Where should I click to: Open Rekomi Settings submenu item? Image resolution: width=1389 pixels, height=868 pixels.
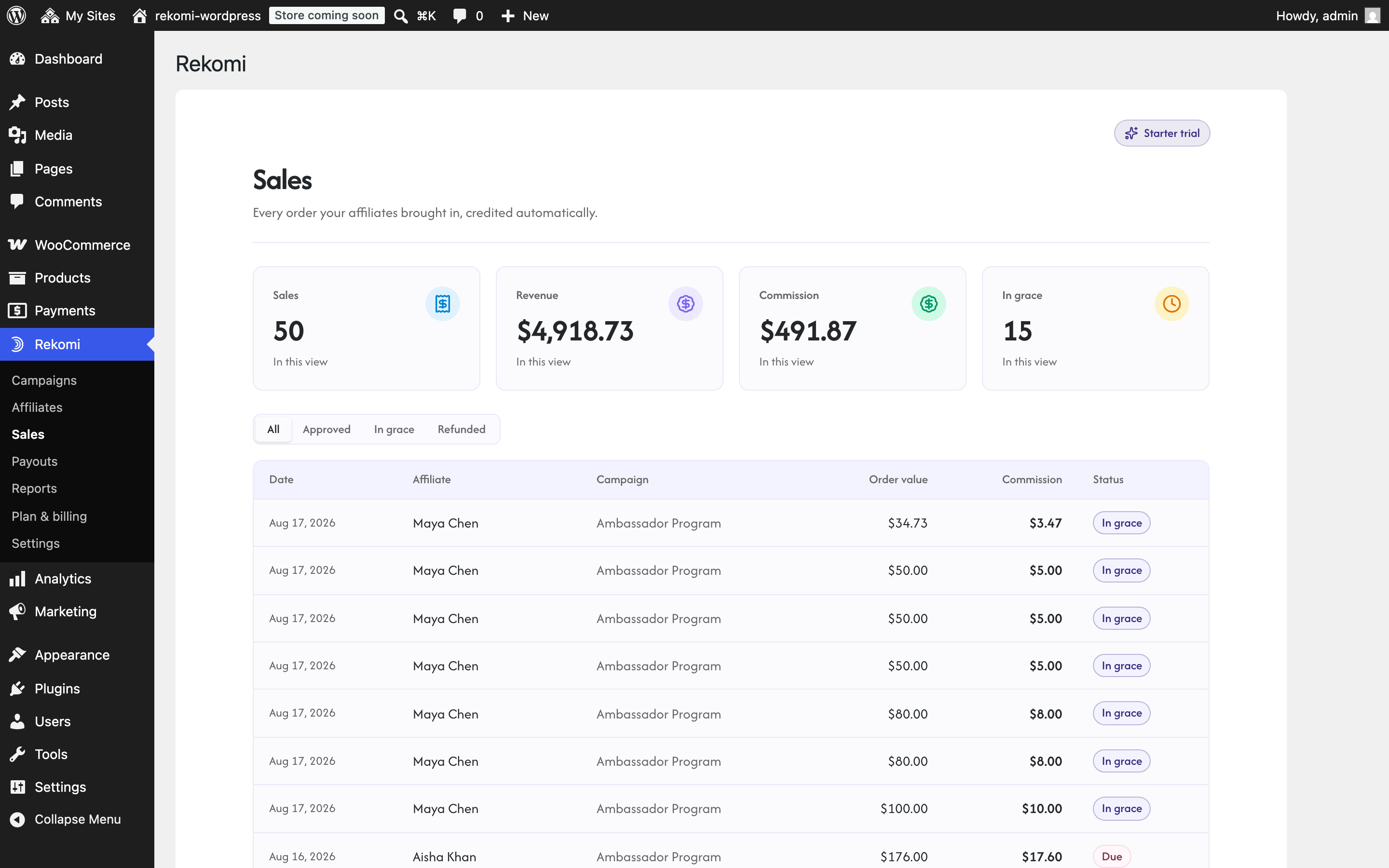[36, 542]
